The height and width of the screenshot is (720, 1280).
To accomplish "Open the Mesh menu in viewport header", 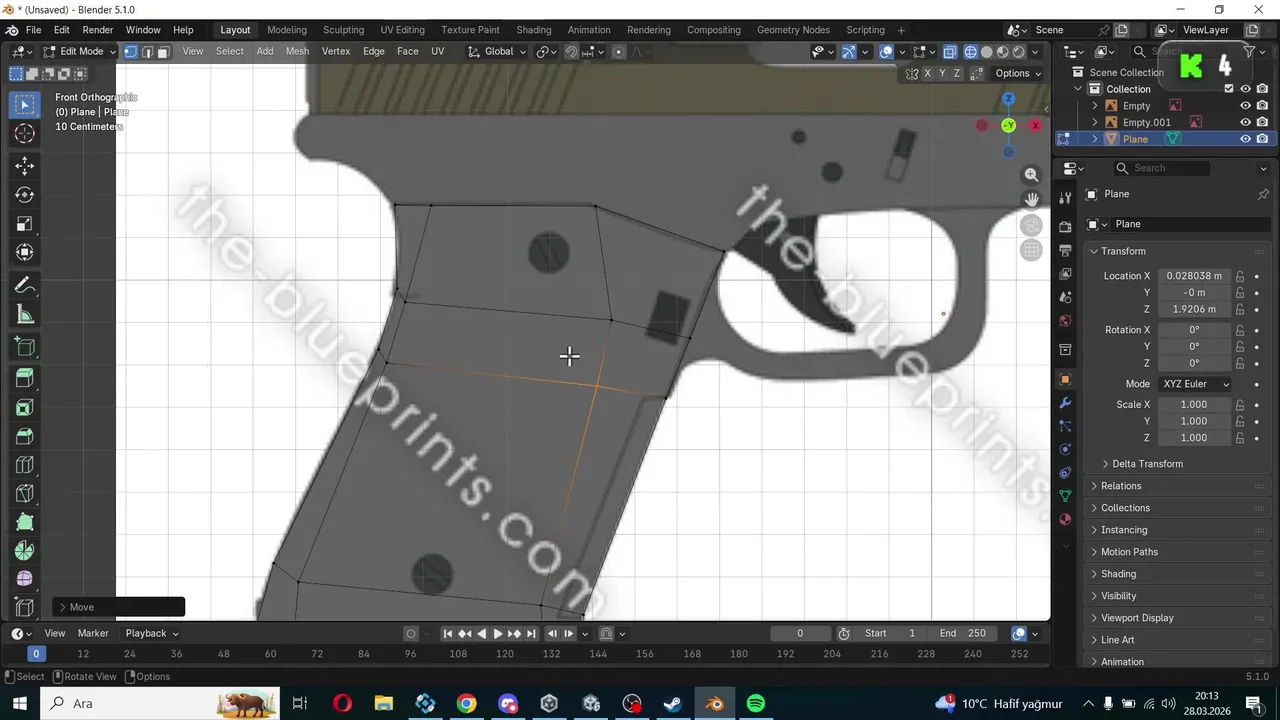I will coord(297,51).
